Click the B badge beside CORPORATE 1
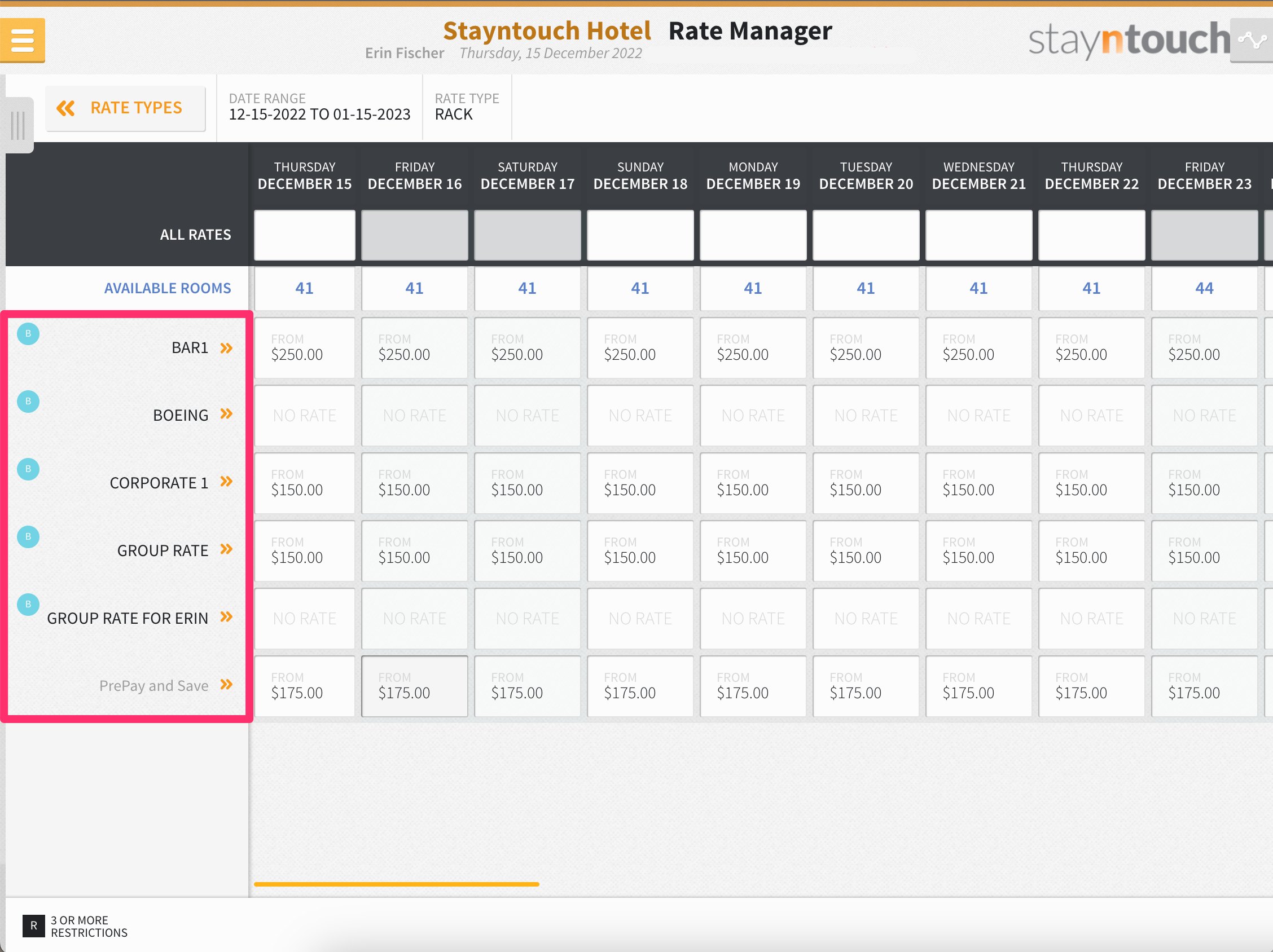Viewport: 1273px width, 952px height. [28, 469]
